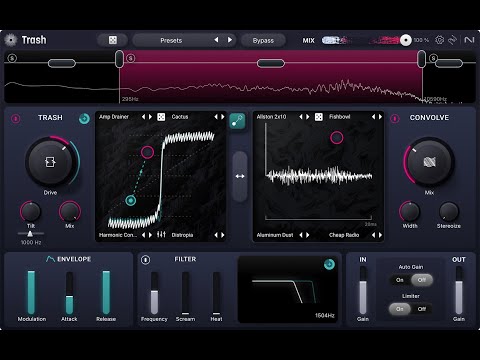This screenshot has width=480, height=360.
Task: Toggle the Convolve module power button
Action: pos(395,118)
